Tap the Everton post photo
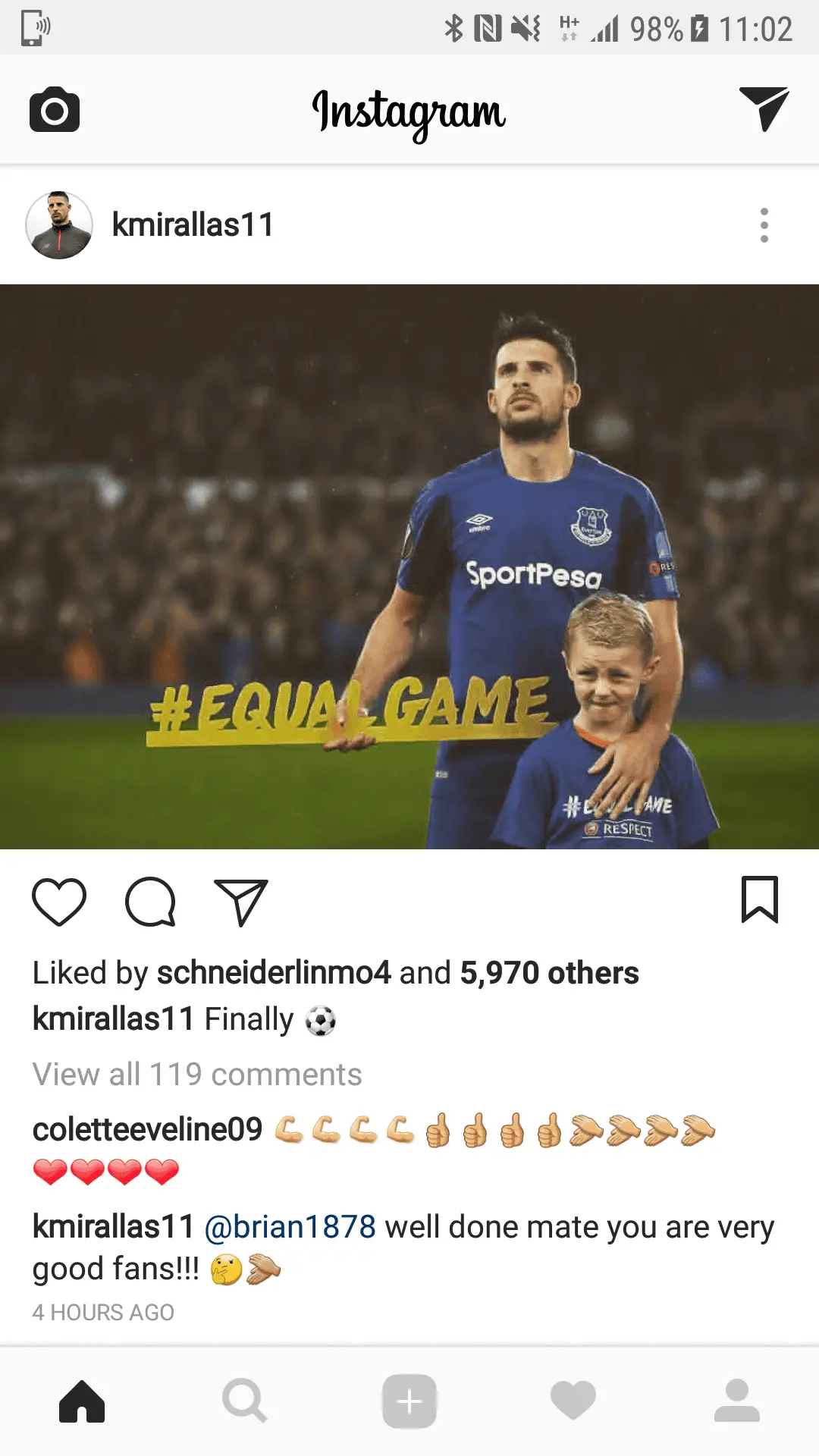 coord(409,566)
